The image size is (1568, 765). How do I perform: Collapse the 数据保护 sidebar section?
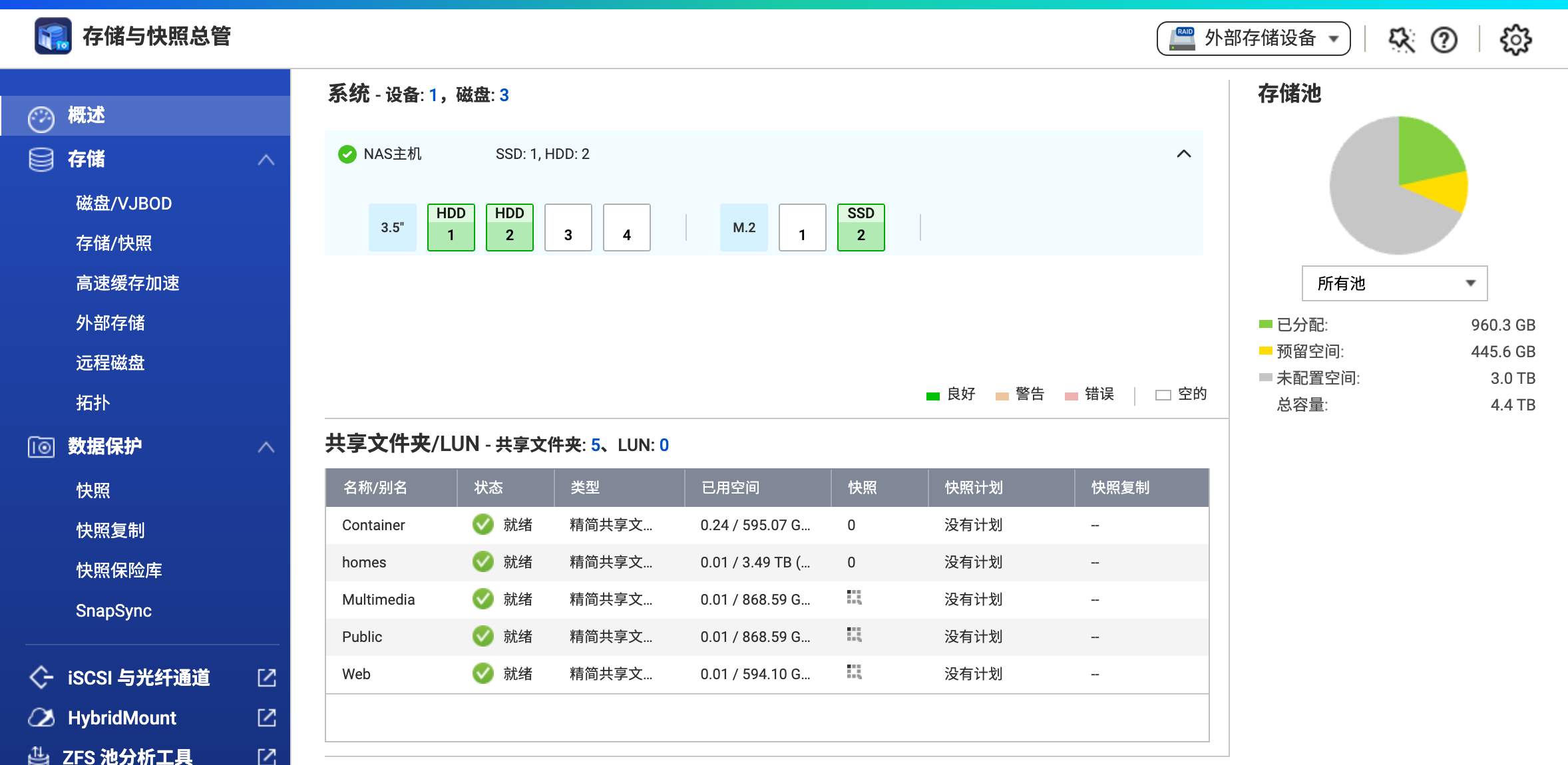[x=266, y=446]
